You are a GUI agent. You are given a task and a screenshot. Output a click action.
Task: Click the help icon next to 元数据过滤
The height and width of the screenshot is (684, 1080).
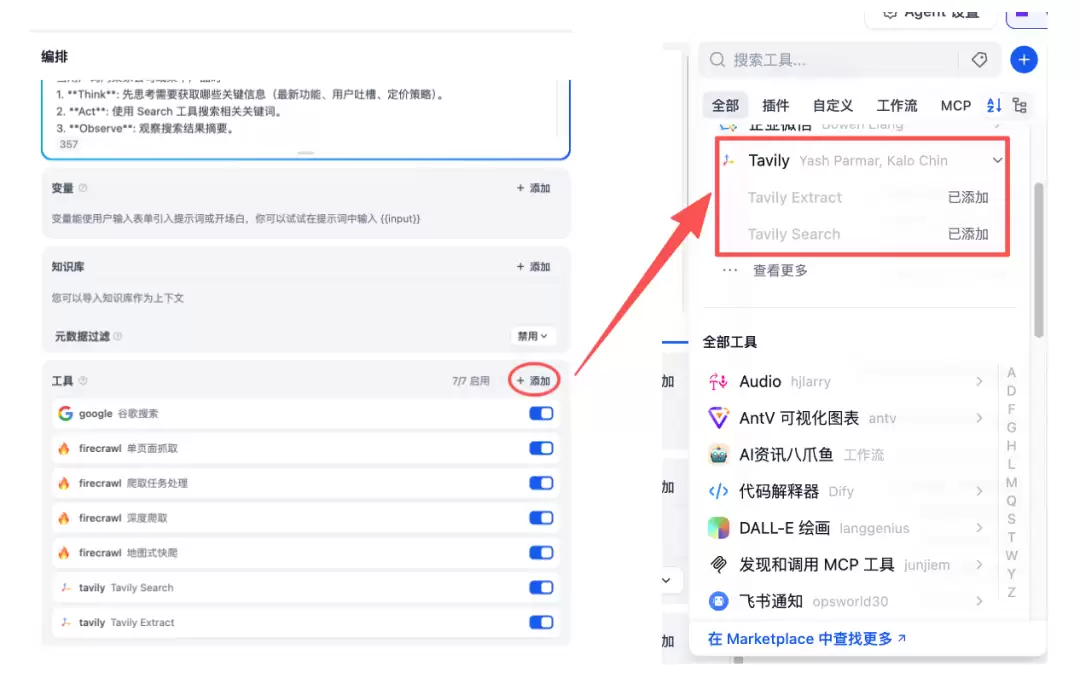coord(118,336)
